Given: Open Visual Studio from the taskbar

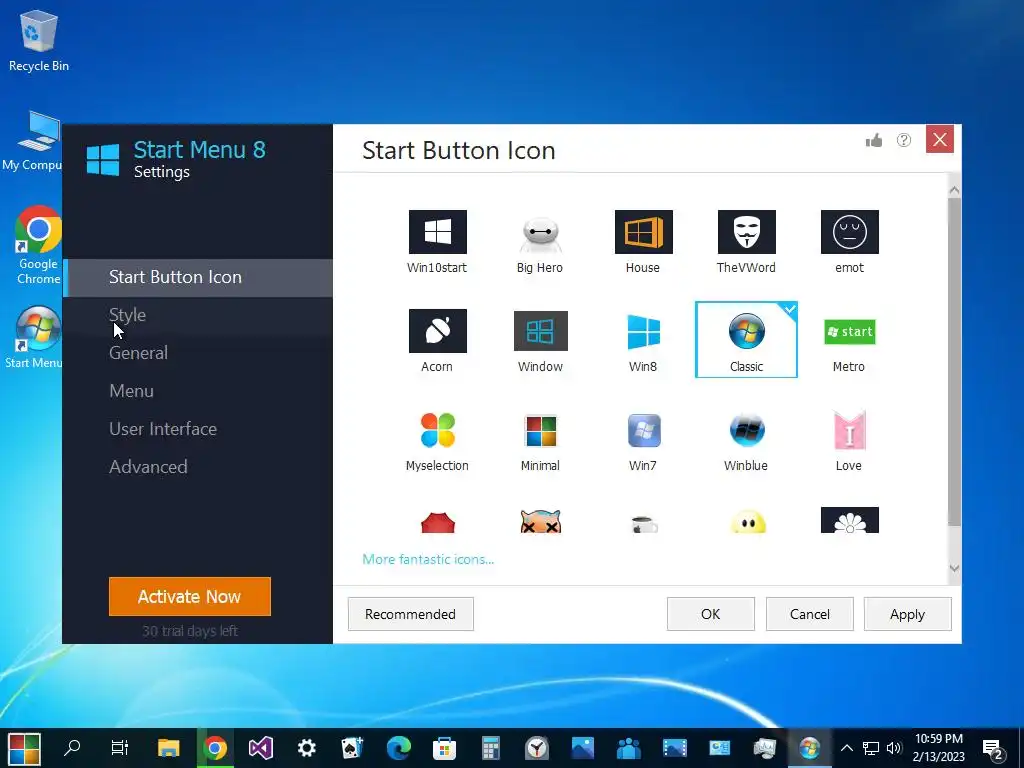Looking at the screenshot, I should tap(261, 748).
